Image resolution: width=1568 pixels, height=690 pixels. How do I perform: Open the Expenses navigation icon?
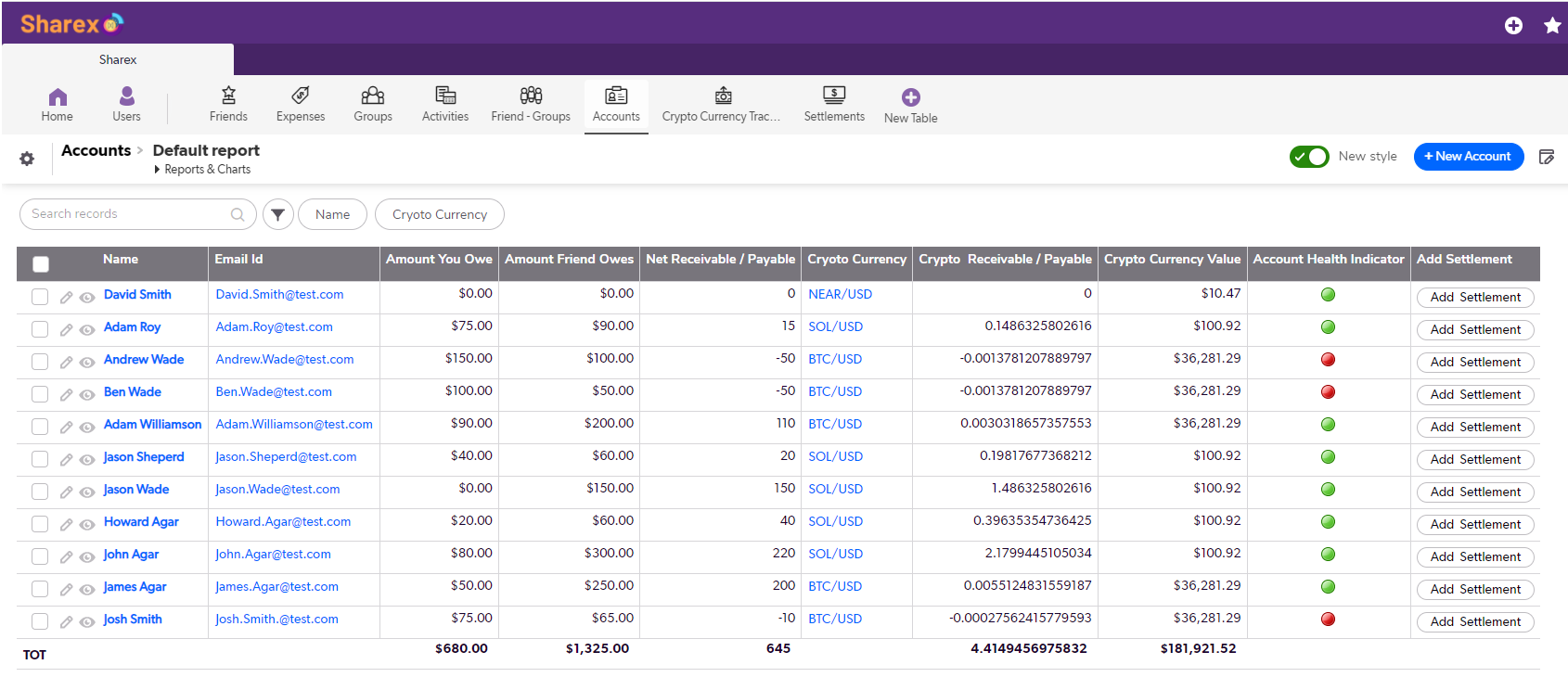301,96
